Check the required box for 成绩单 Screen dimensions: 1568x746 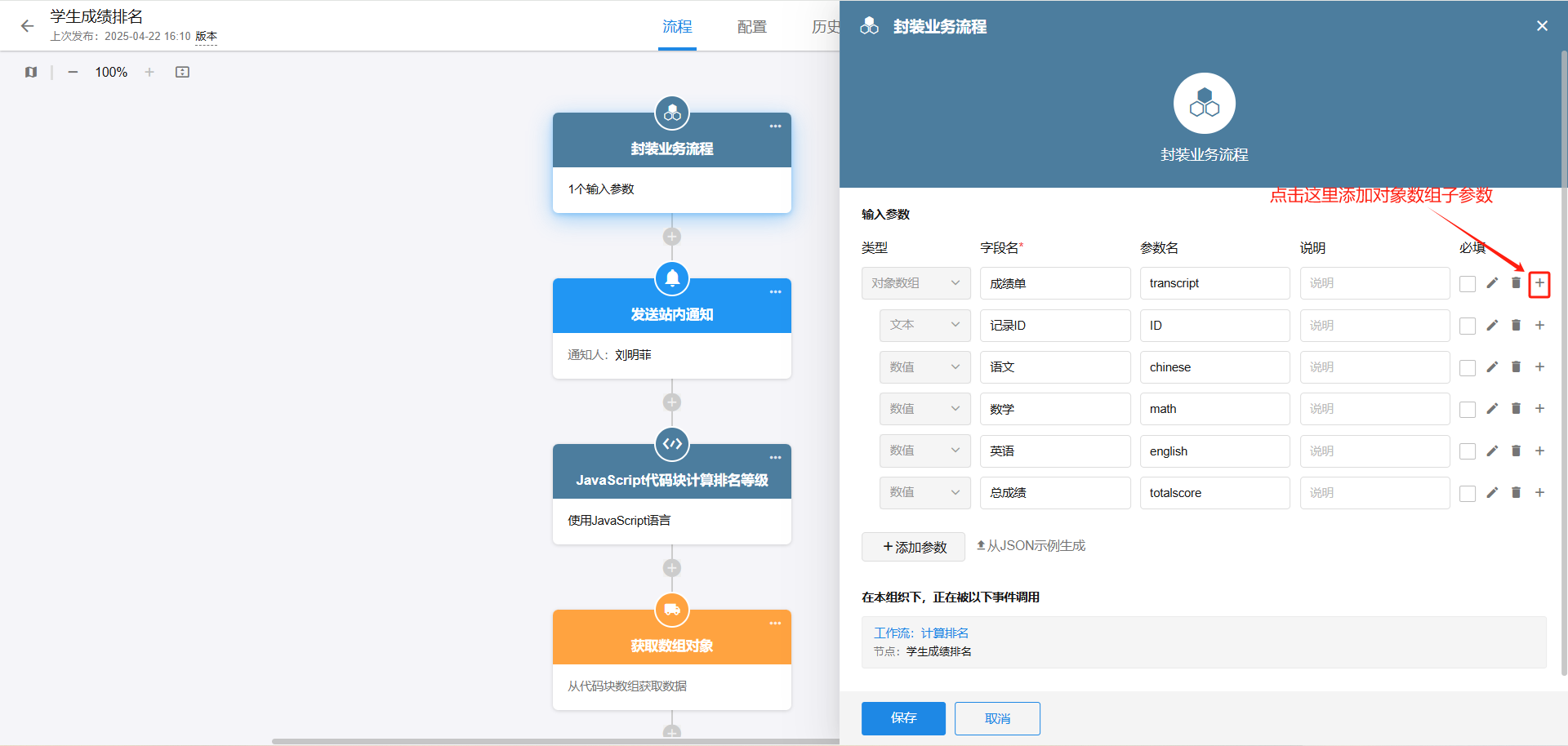point(1468,284)
